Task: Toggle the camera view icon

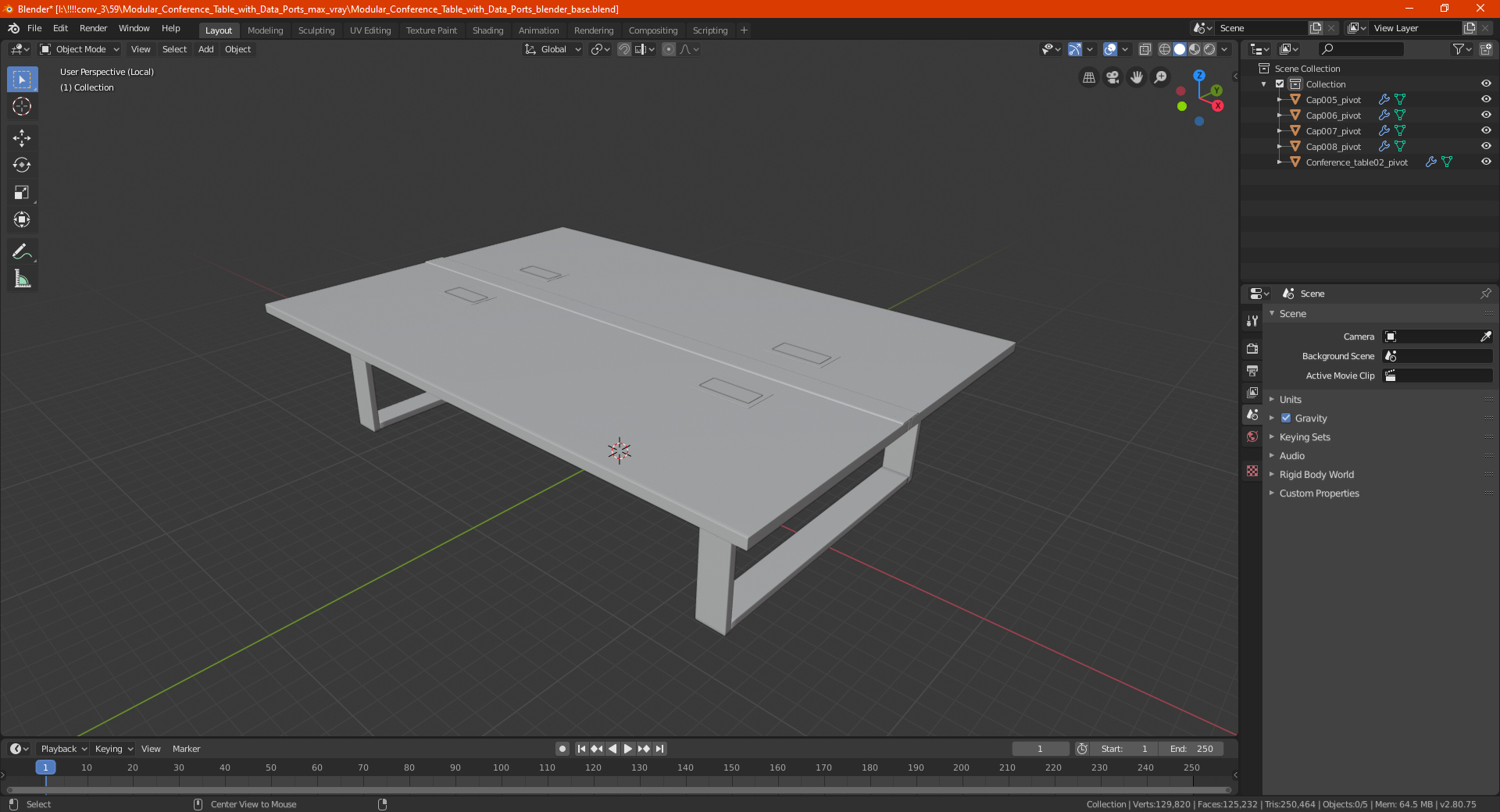Action: tap(1112, 77)
